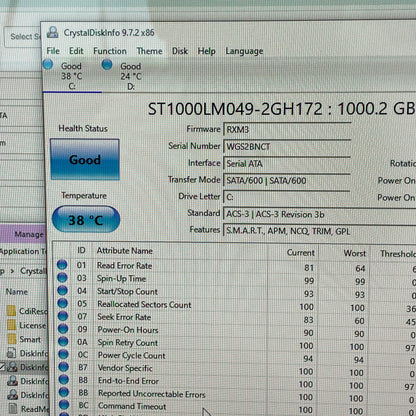The image size is (416, 416).
Task: Click the 38 °C temperature button
Action: pyautogui.click(x=86, y=219)
